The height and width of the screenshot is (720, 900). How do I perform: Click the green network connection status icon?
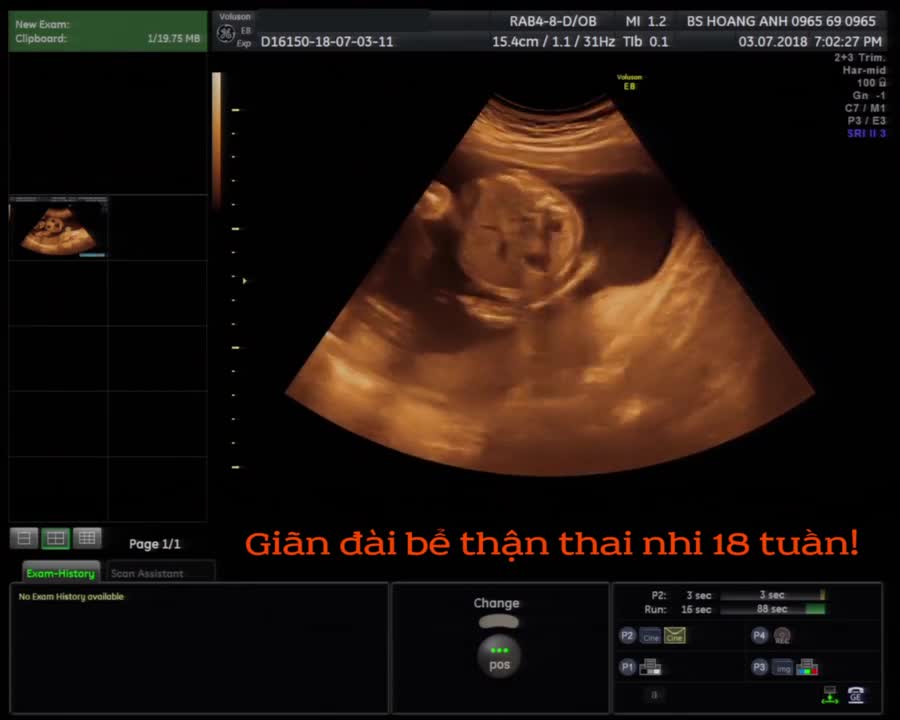830,695
